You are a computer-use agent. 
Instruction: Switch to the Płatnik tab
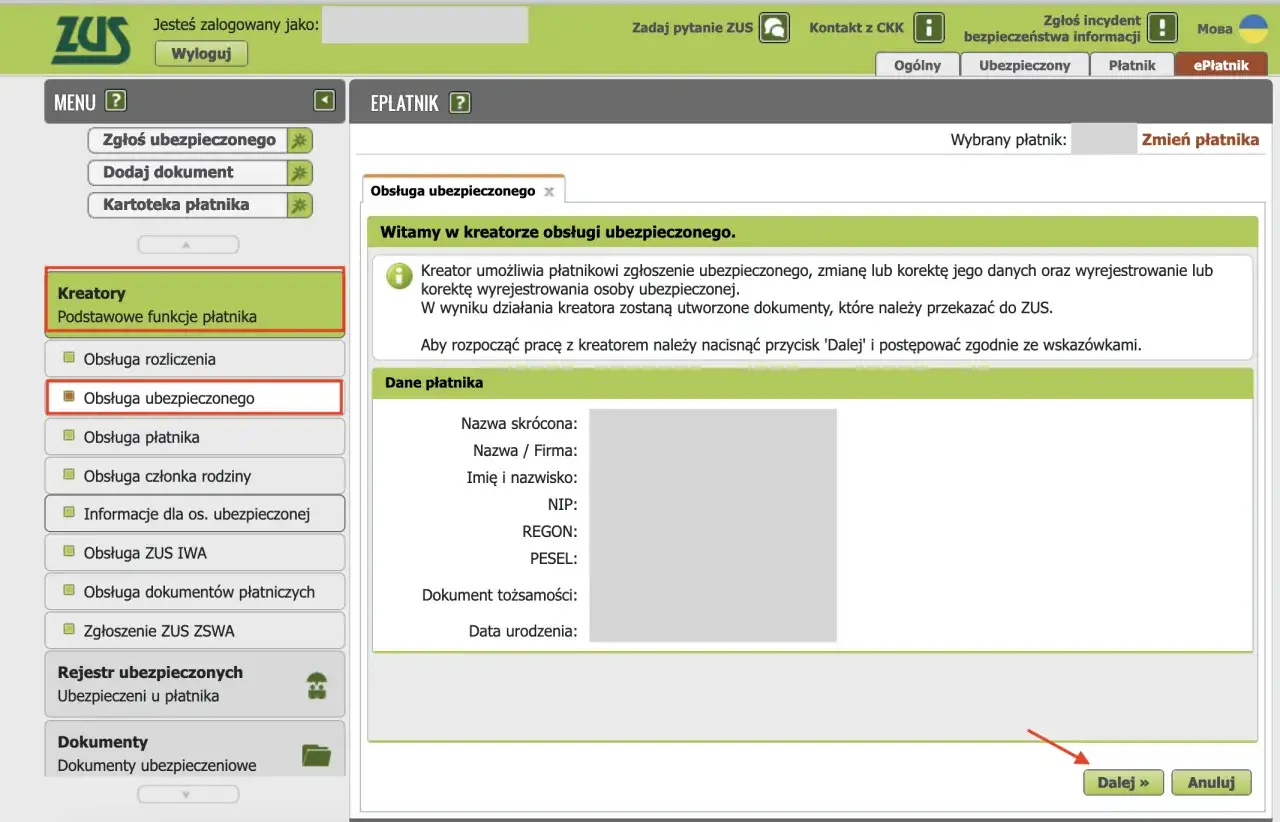[x=1132, y=64]
